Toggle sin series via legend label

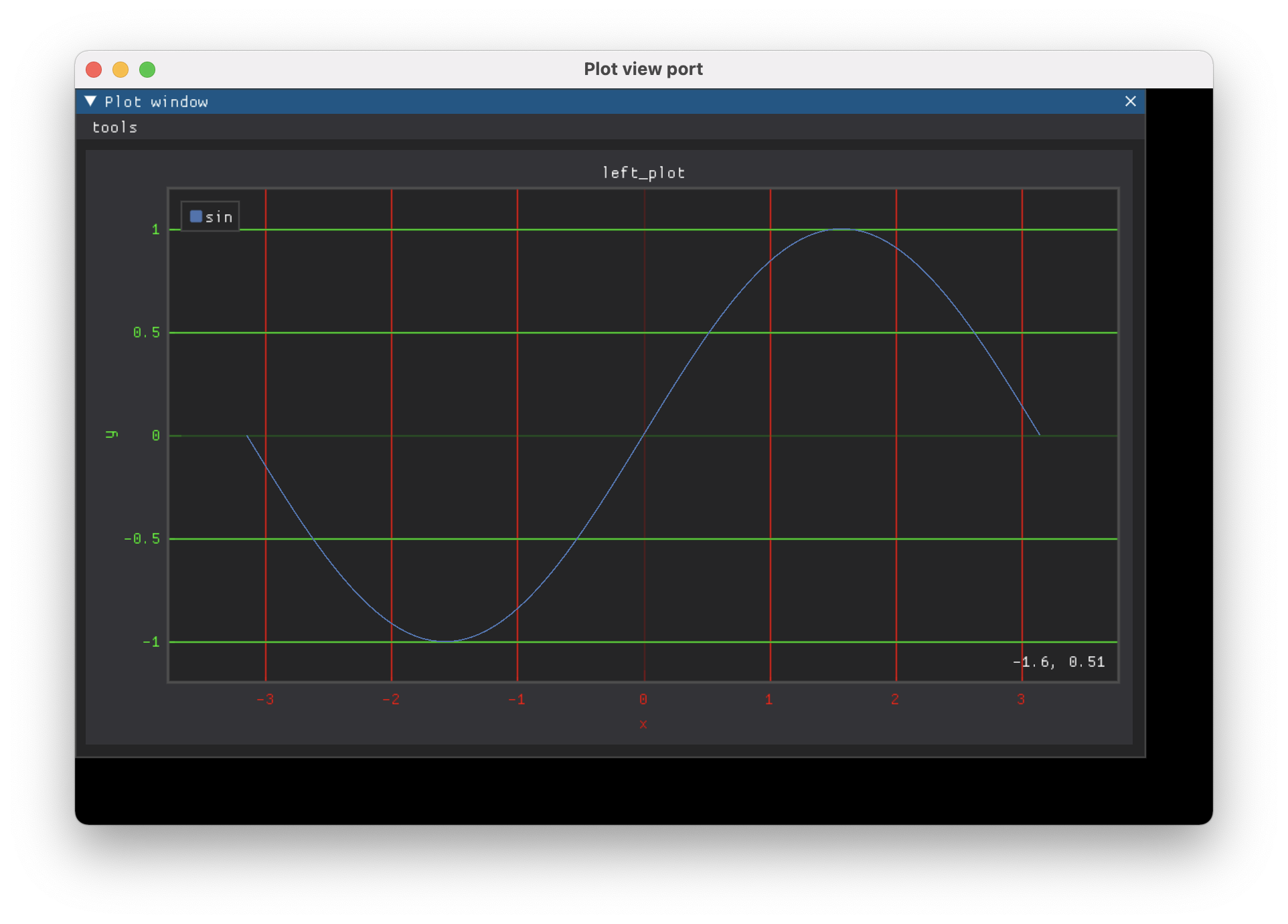[219, 217]
